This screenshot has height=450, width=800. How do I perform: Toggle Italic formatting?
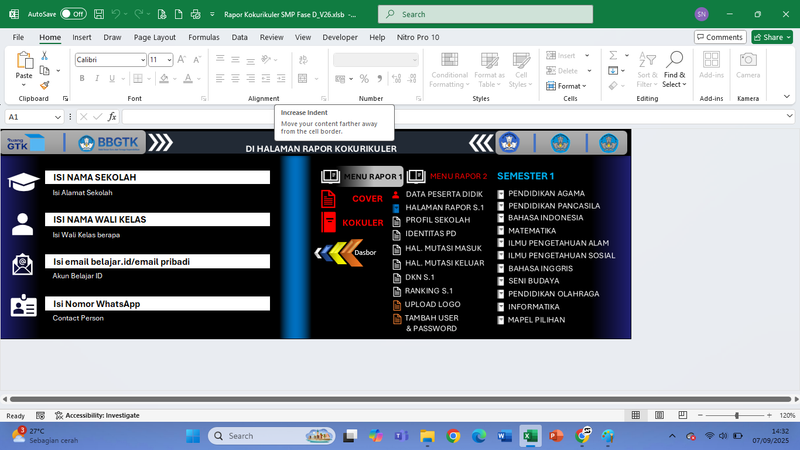[95, 78]
